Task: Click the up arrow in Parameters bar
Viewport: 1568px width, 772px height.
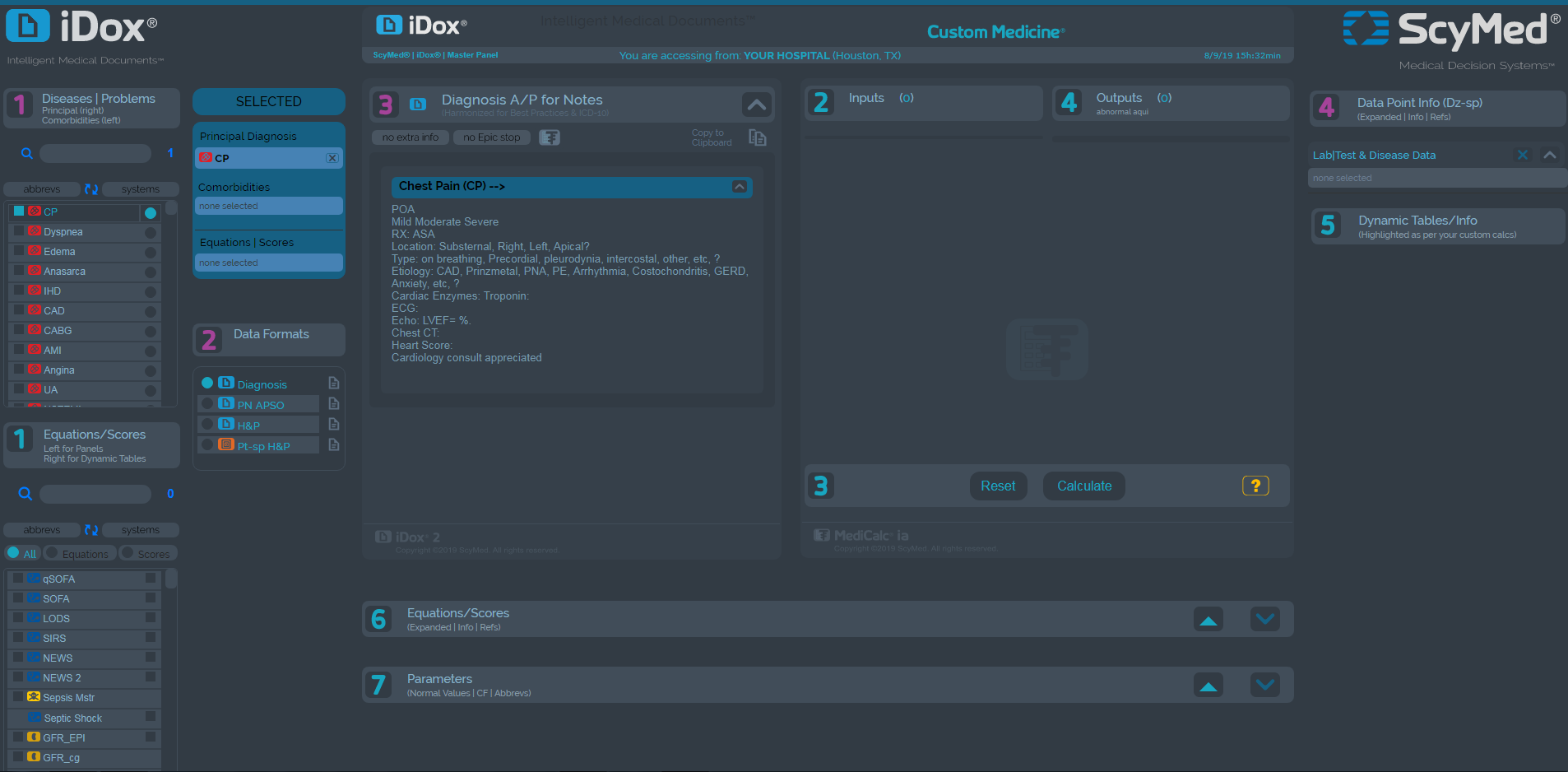Action: [x=1208, y=685]
